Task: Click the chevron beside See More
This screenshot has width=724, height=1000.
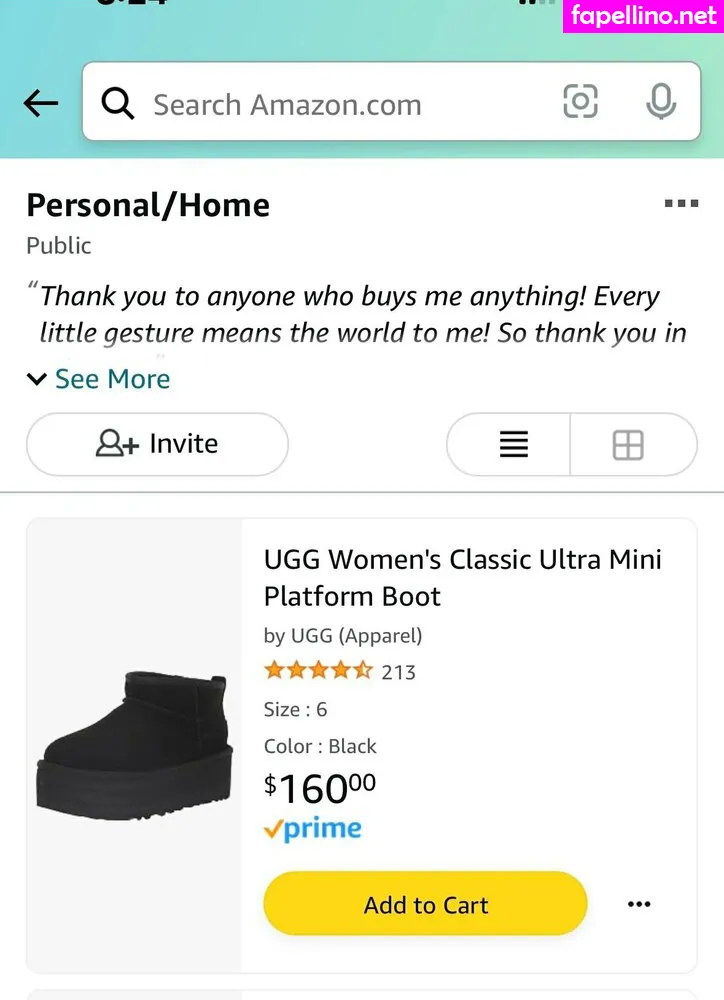Action: point(37,379)
